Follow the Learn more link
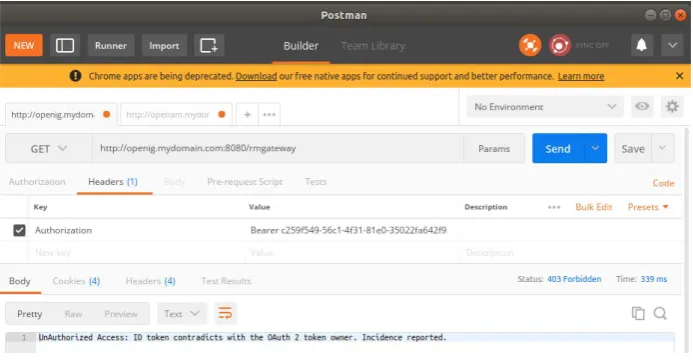The image size is (693, 364). coord(581,76)
